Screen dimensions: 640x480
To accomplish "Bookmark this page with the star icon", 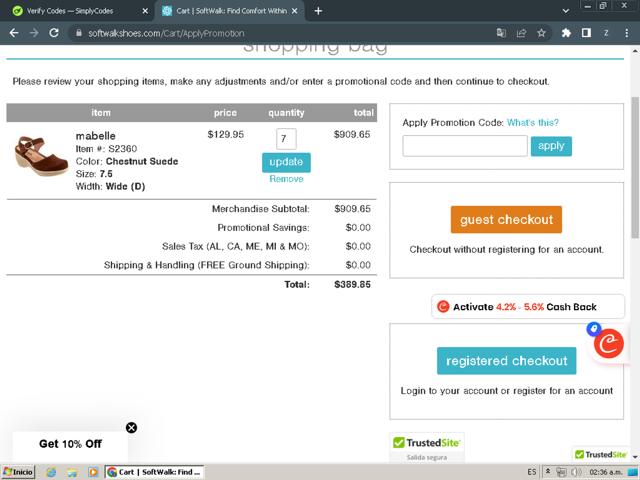I will (x=541, y=33).
